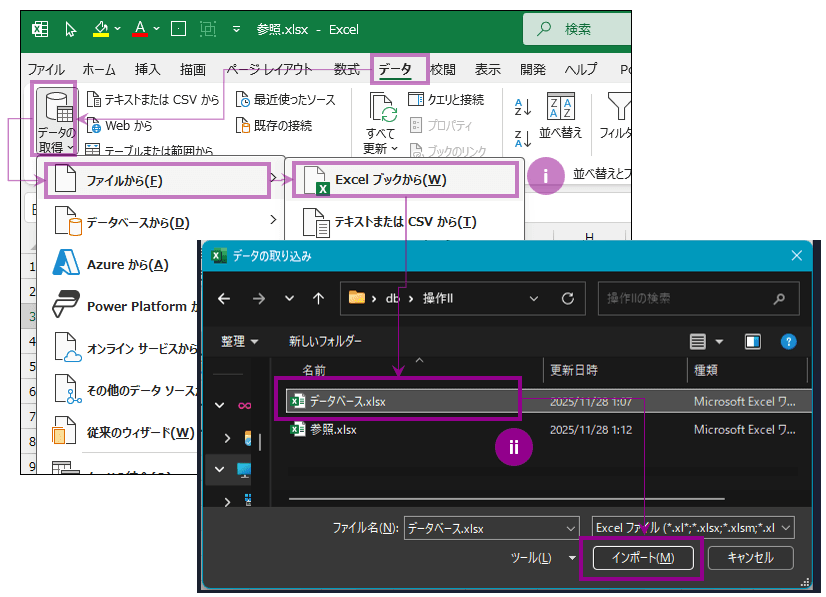Select the file データベース.xlsx in list

pyautogui.click(x=346, y=400)
